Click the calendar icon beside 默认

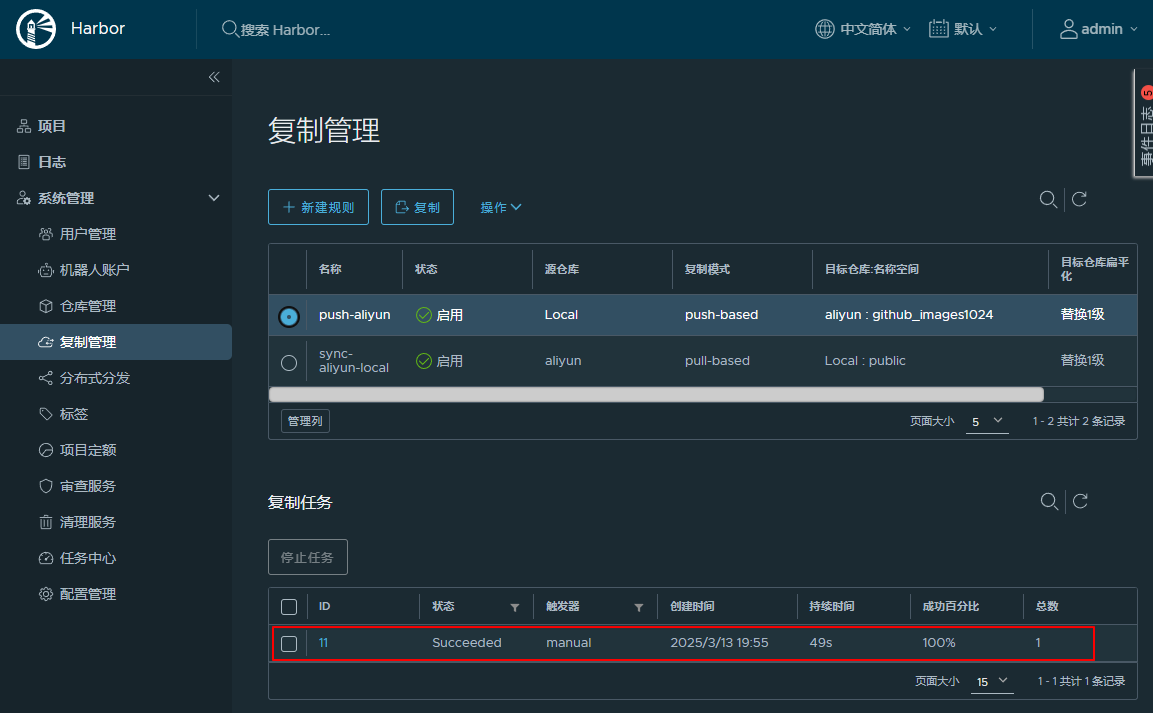(938, 29)
